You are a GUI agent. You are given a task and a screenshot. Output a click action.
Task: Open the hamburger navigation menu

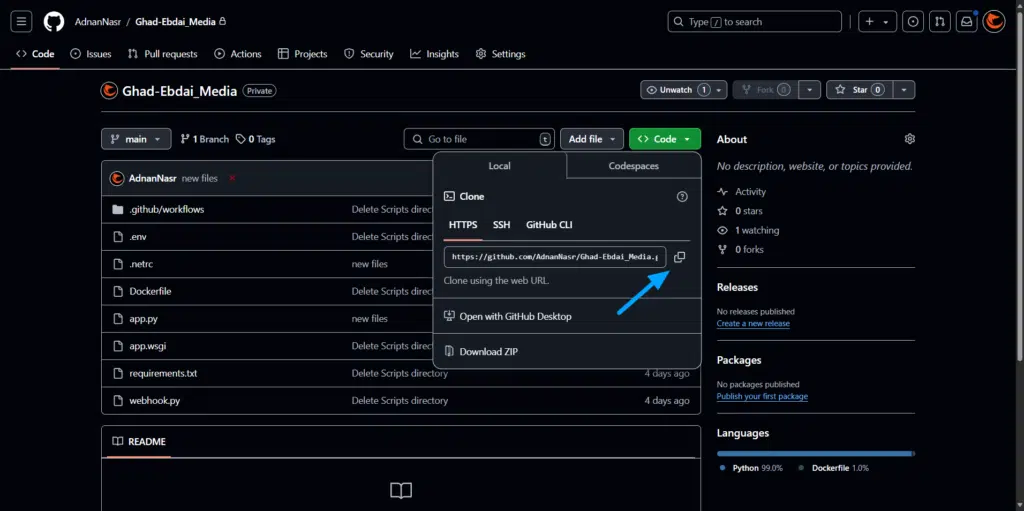21,22
